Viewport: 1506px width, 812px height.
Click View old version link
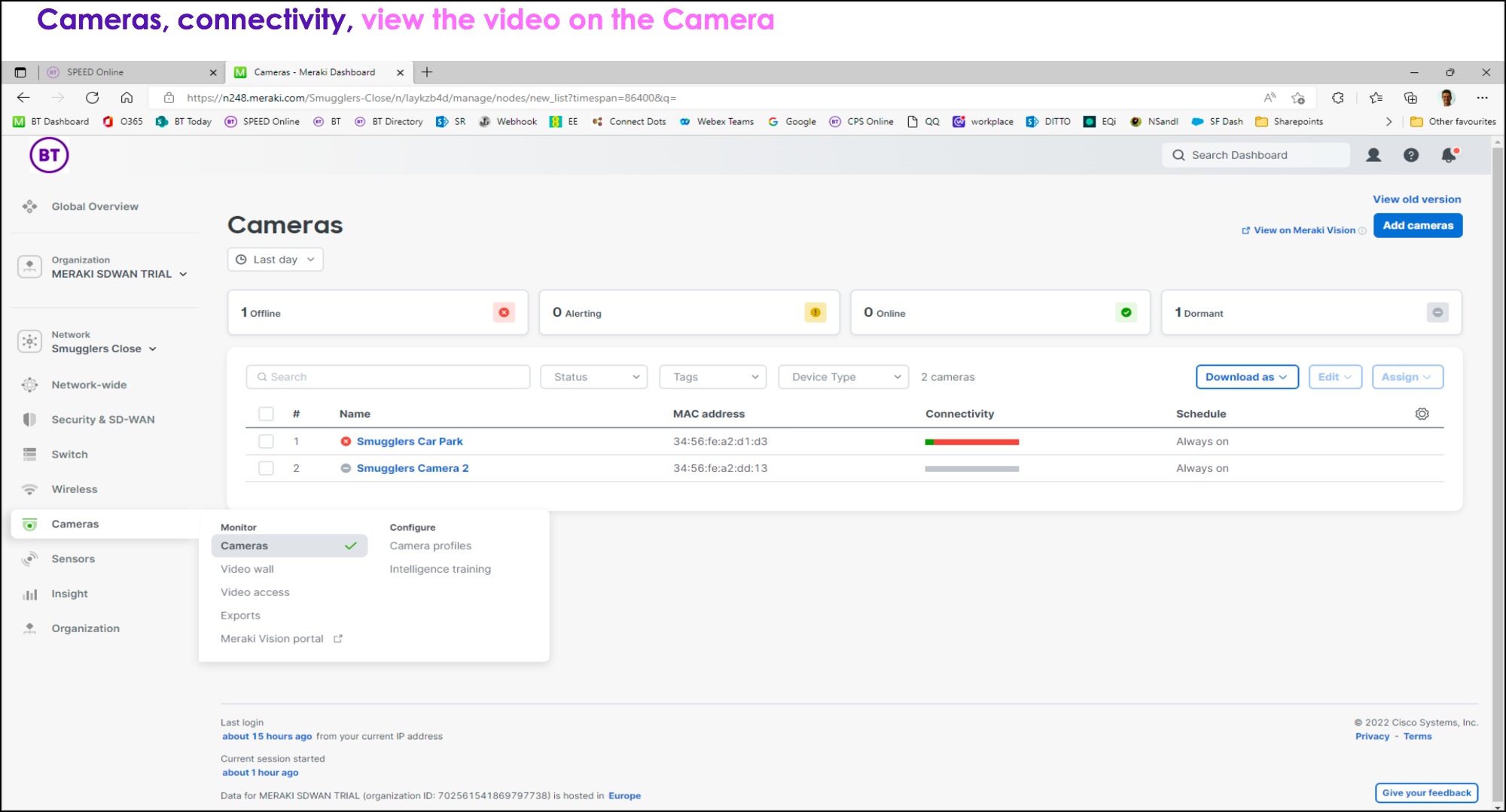click(x=1416, y=199)
